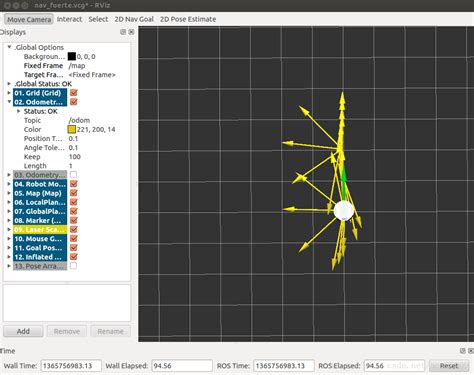Click the white robot marker in view
This screenshot has width=474, height=375.
point(343,211)
